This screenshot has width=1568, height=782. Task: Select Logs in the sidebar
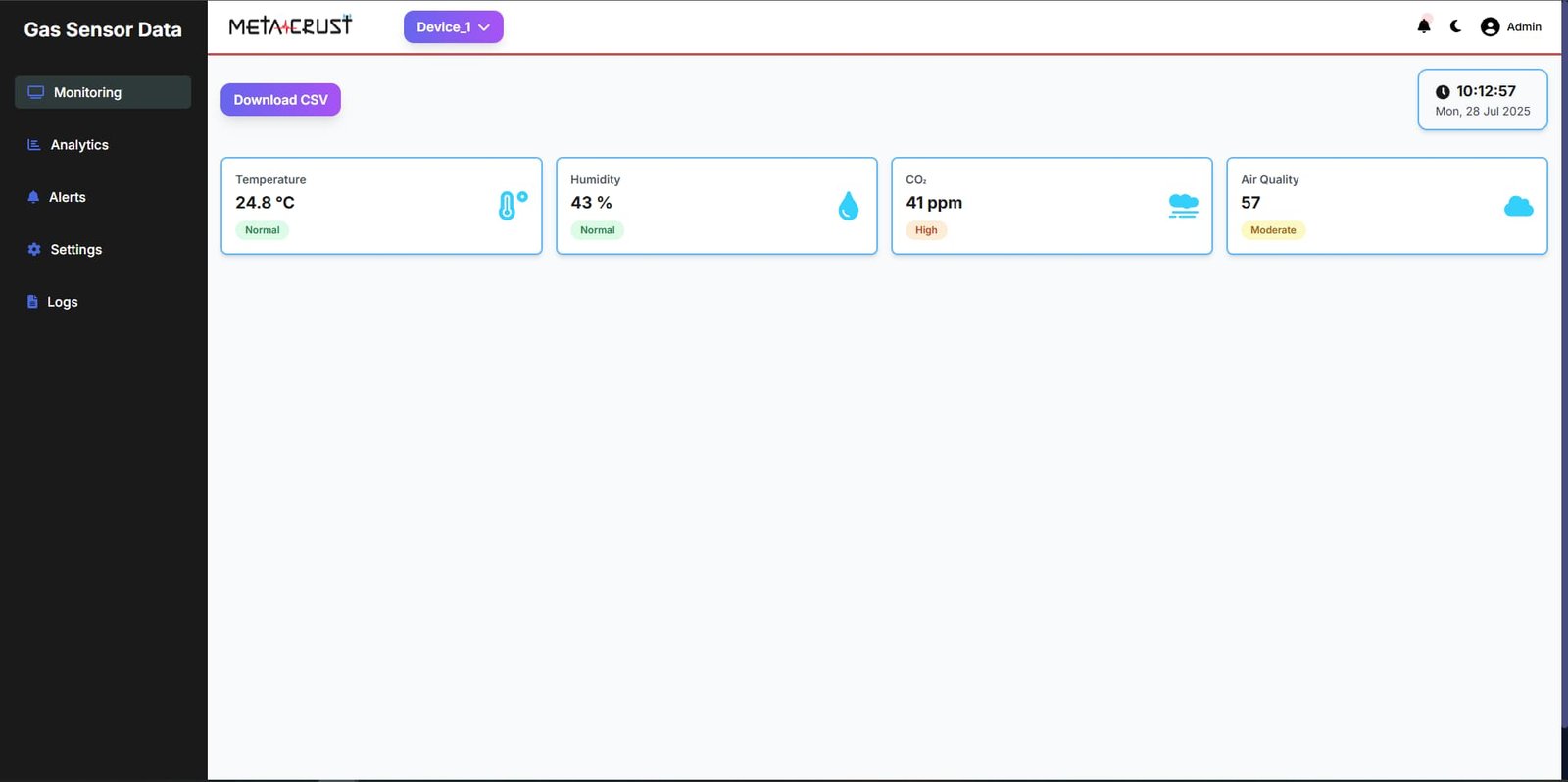point(62,302)
